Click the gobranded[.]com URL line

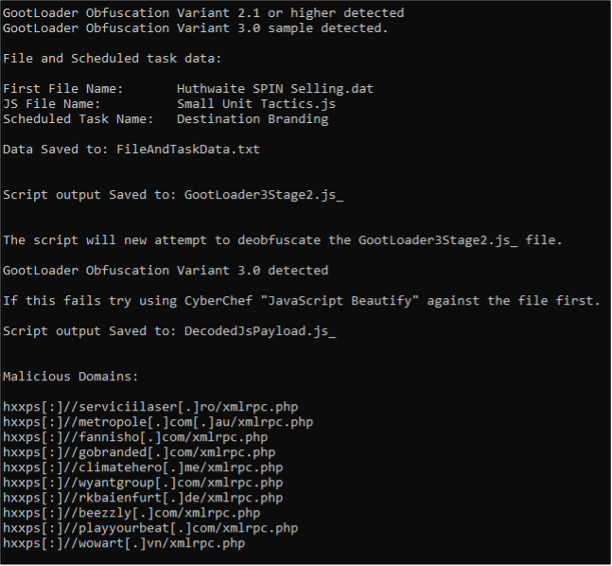[139, 453]
